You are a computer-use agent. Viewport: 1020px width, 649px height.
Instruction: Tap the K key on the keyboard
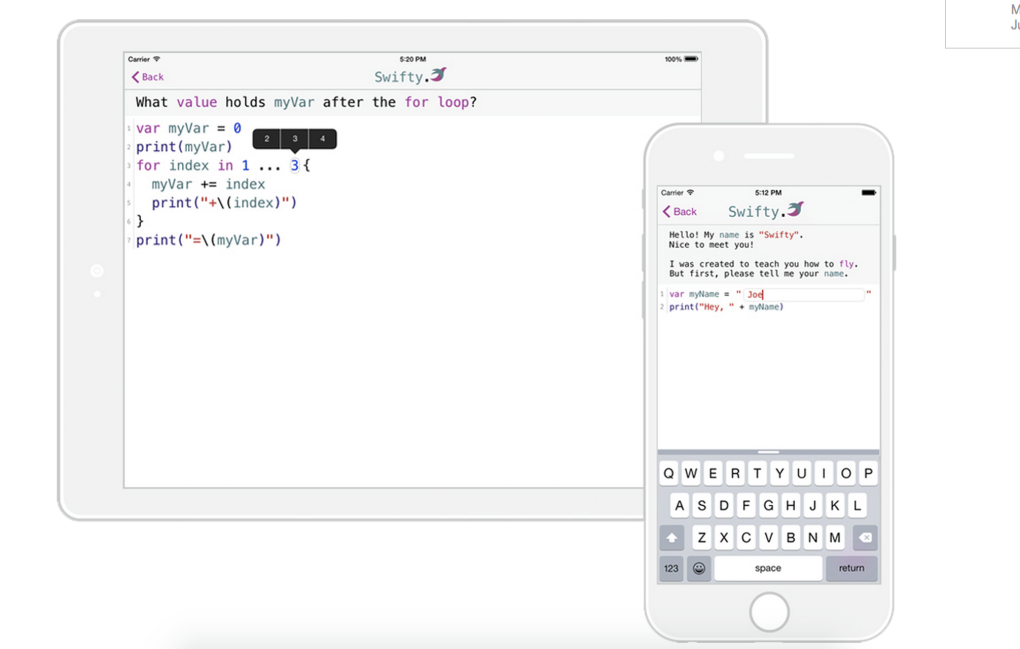pyautogui.click(x=835, y=505)
